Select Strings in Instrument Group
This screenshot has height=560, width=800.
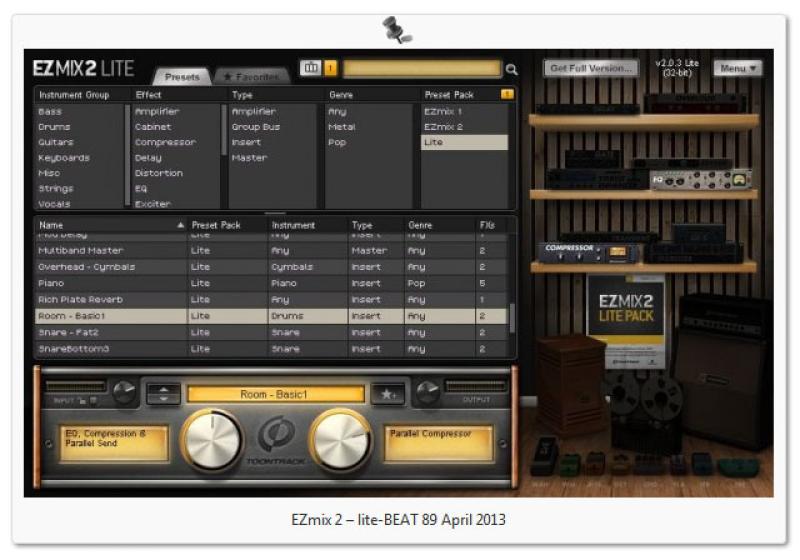tap(56, 189)
